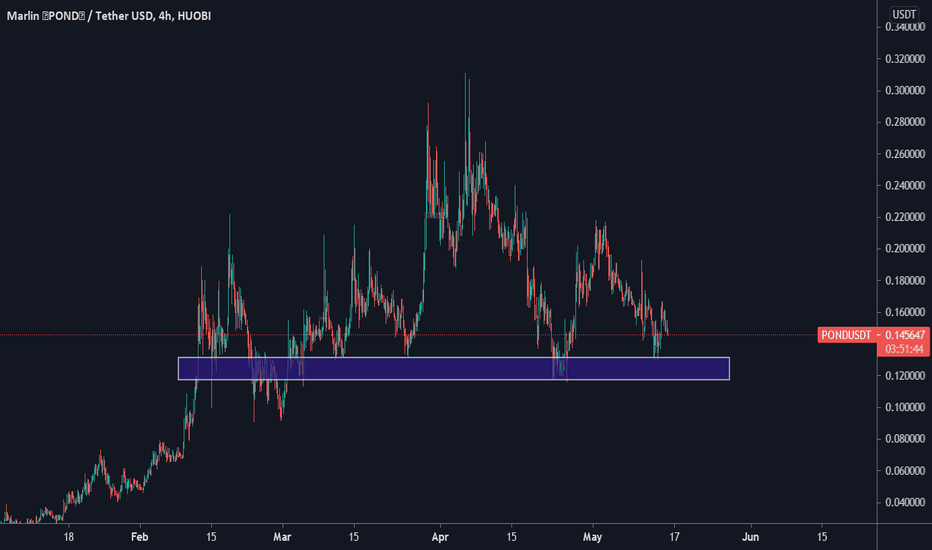Screen dimensions: 932x550
Task: Click the 0.100000 price axis label
Action: 905,407
